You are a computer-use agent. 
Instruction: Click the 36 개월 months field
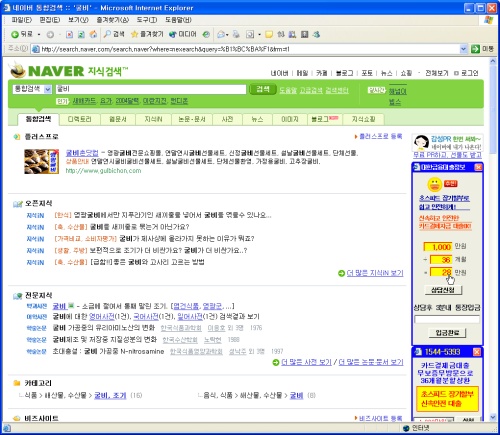(441, 260)
